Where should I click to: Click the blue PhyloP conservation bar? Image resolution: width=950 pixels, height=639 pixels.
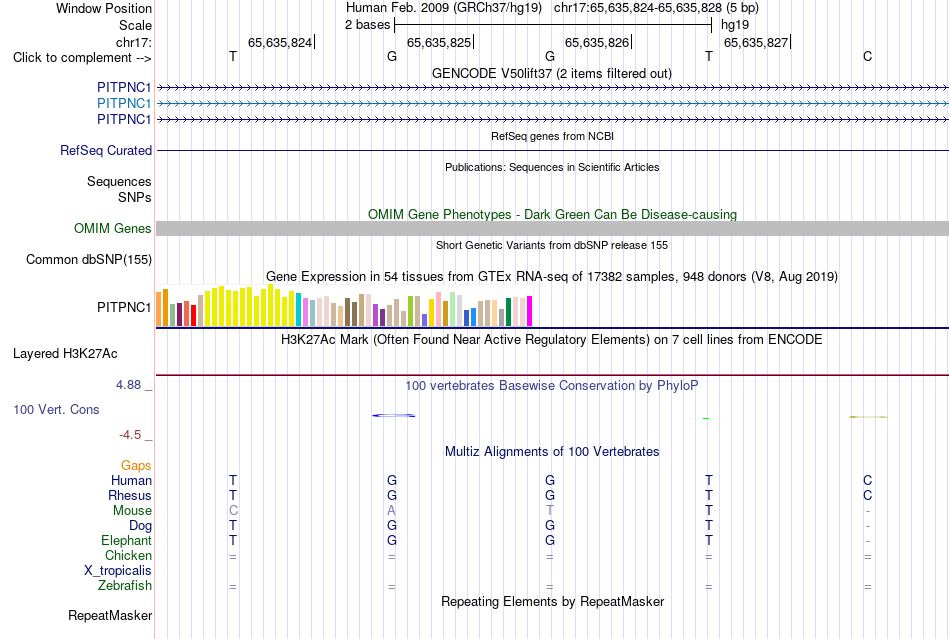[x=393, y=416]
